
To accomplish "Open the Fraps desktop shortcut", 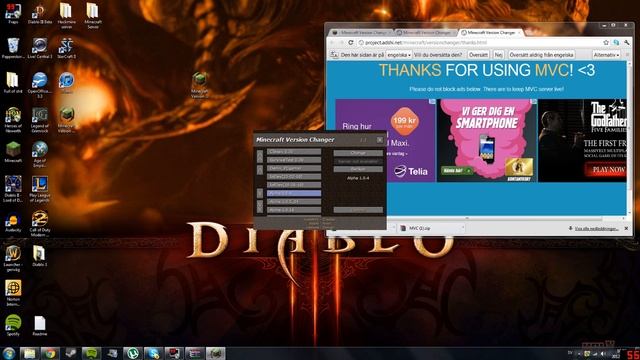I will (x=13, y=13).
